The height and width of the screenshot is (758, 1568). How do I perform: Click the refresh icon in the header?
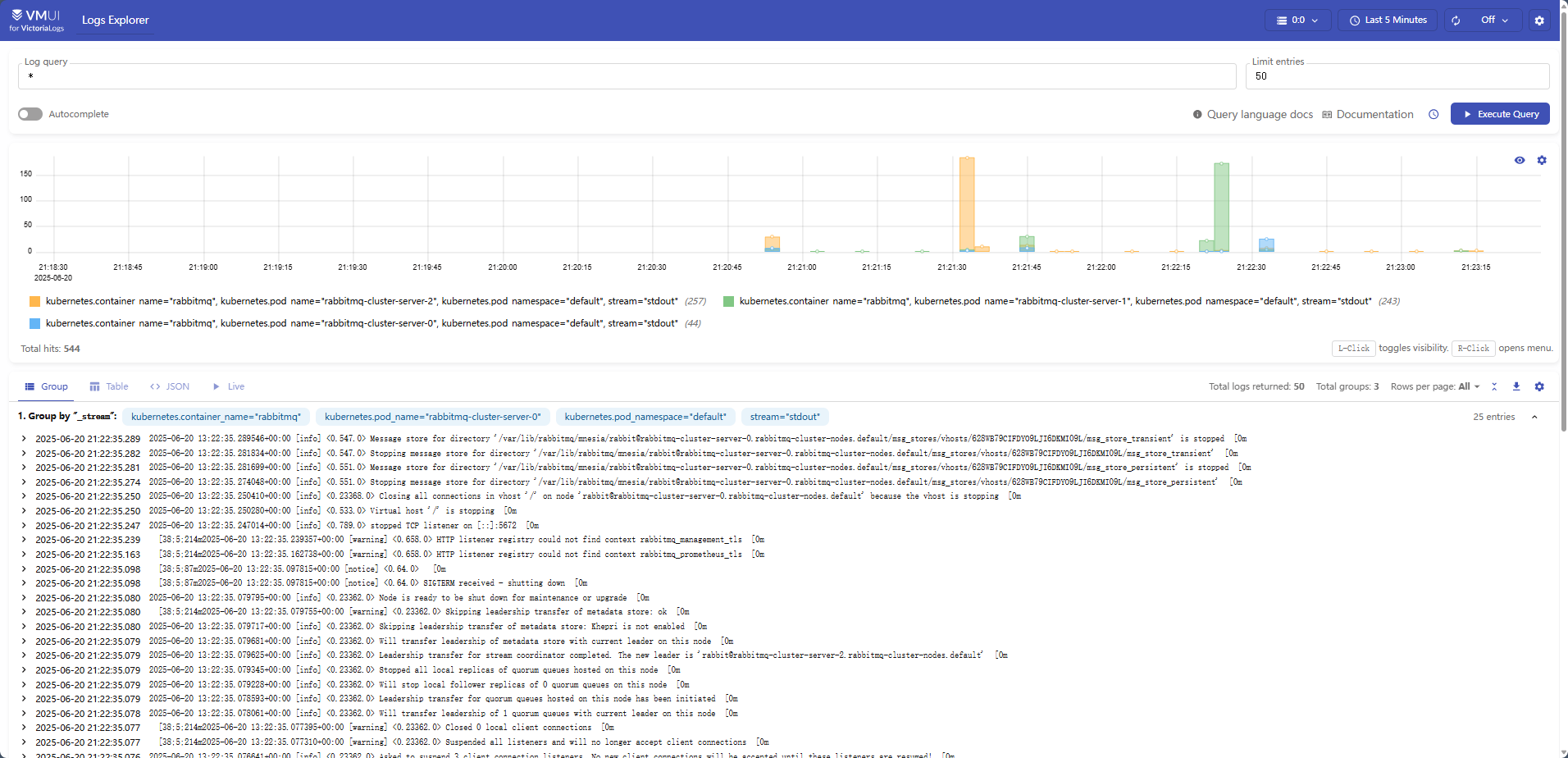click(x=1456, y=19)
